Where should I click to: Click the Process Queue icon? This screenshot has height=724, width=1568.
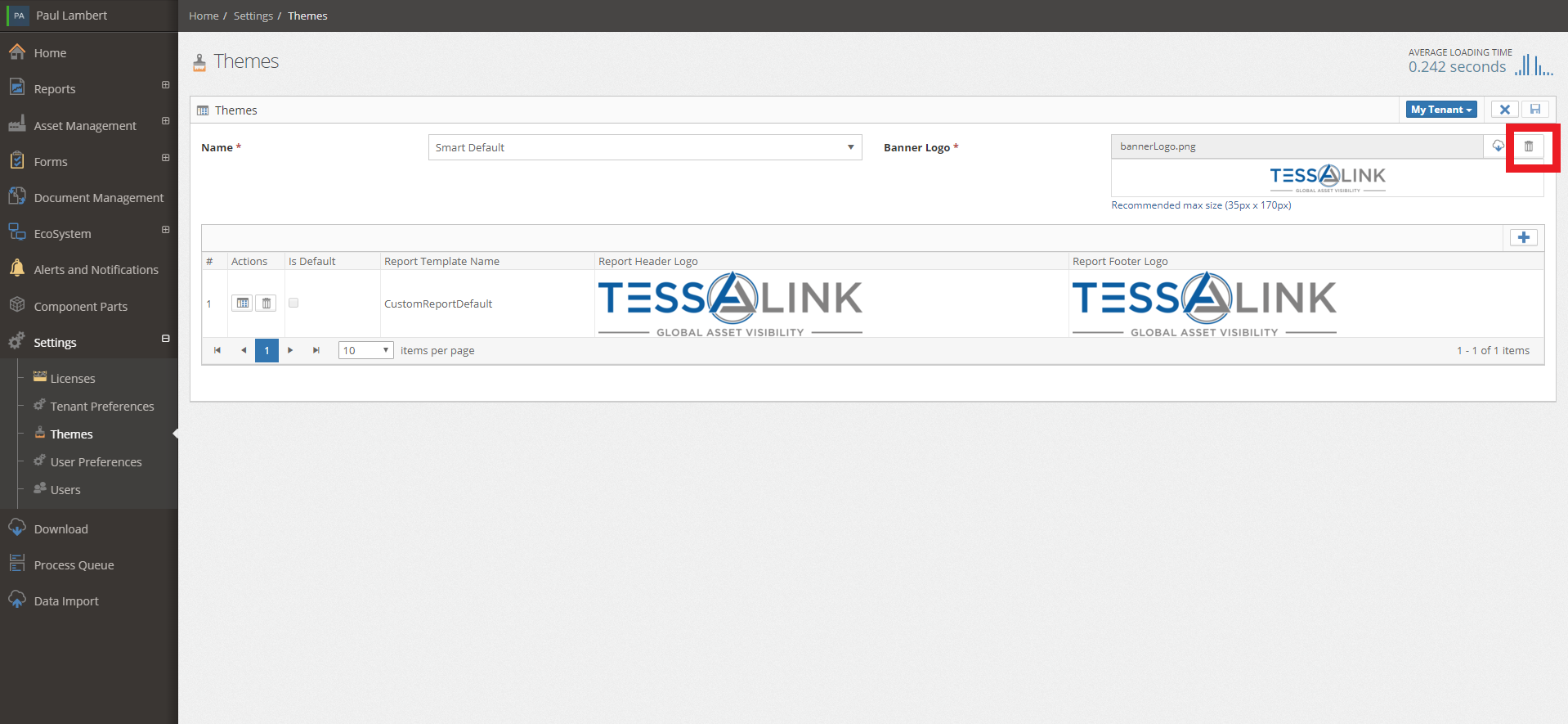(17, 564)
